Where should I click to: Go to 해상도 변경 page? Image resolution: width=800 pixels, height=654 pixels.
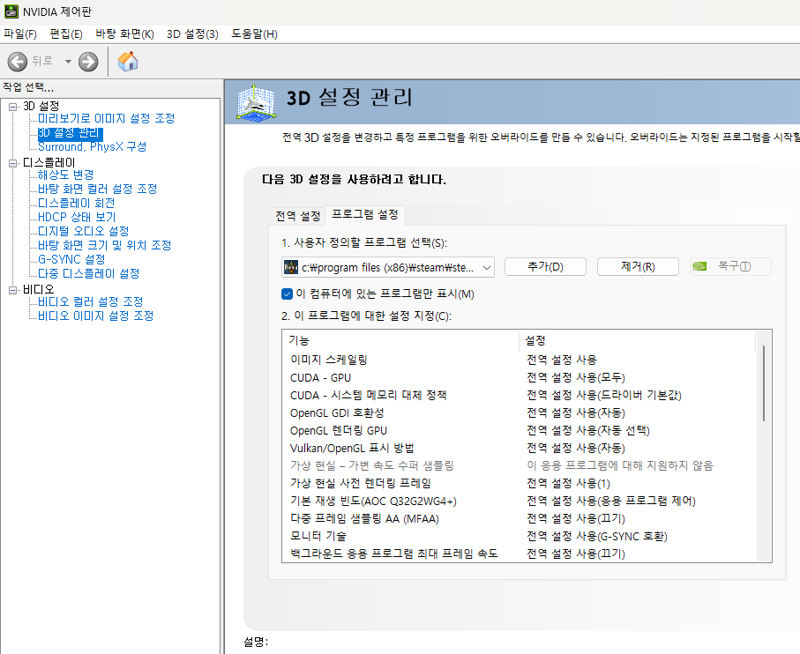coord(66,175)
